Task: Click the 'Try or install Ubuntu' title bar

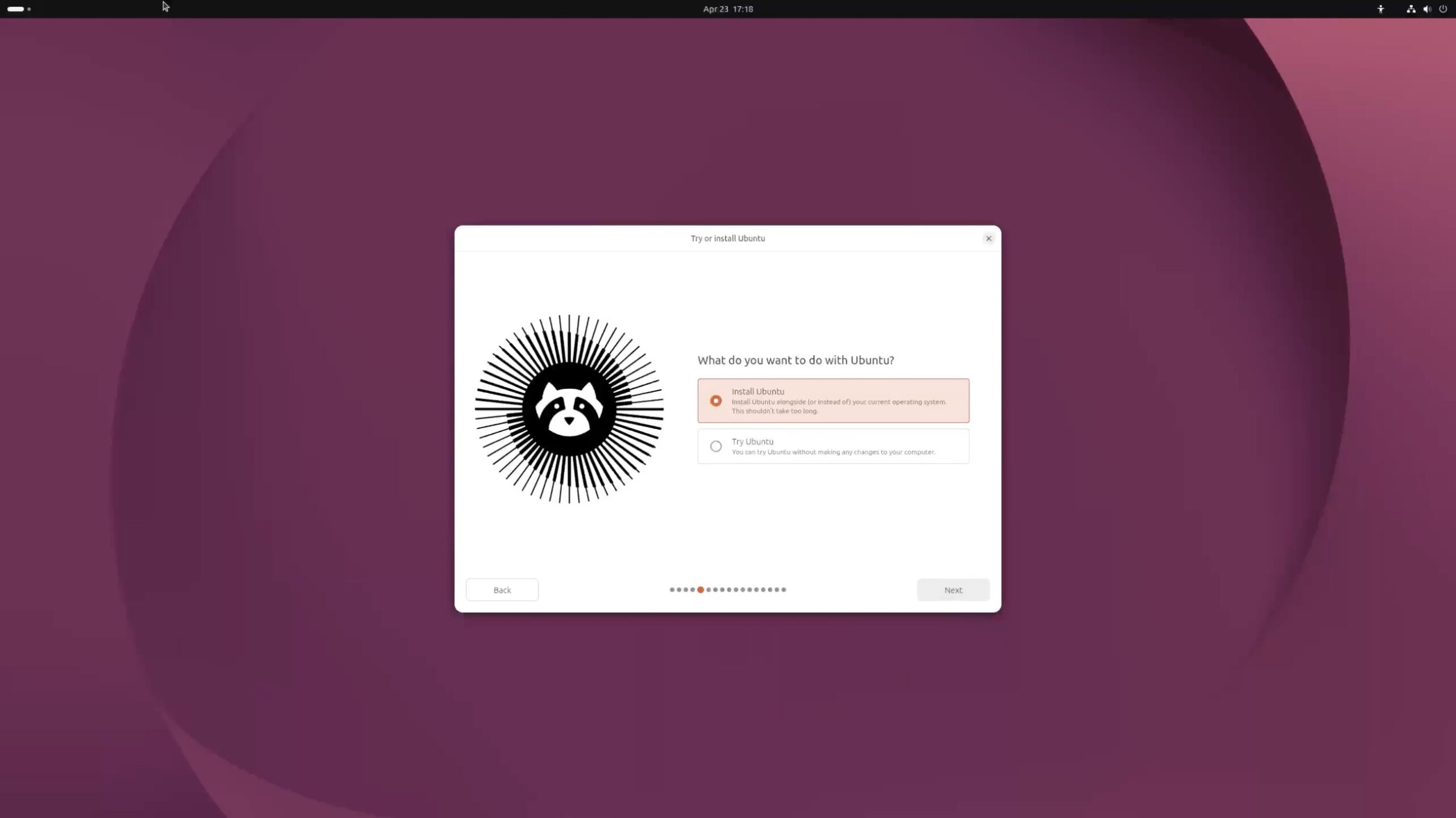Action: [727, 238]
